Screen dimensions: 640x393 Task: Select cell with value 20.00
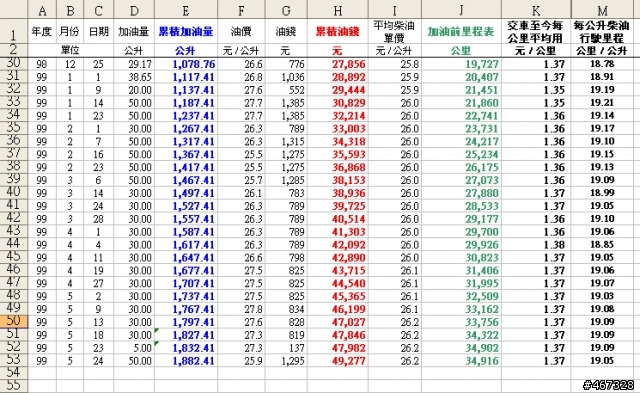pos(134,90)
